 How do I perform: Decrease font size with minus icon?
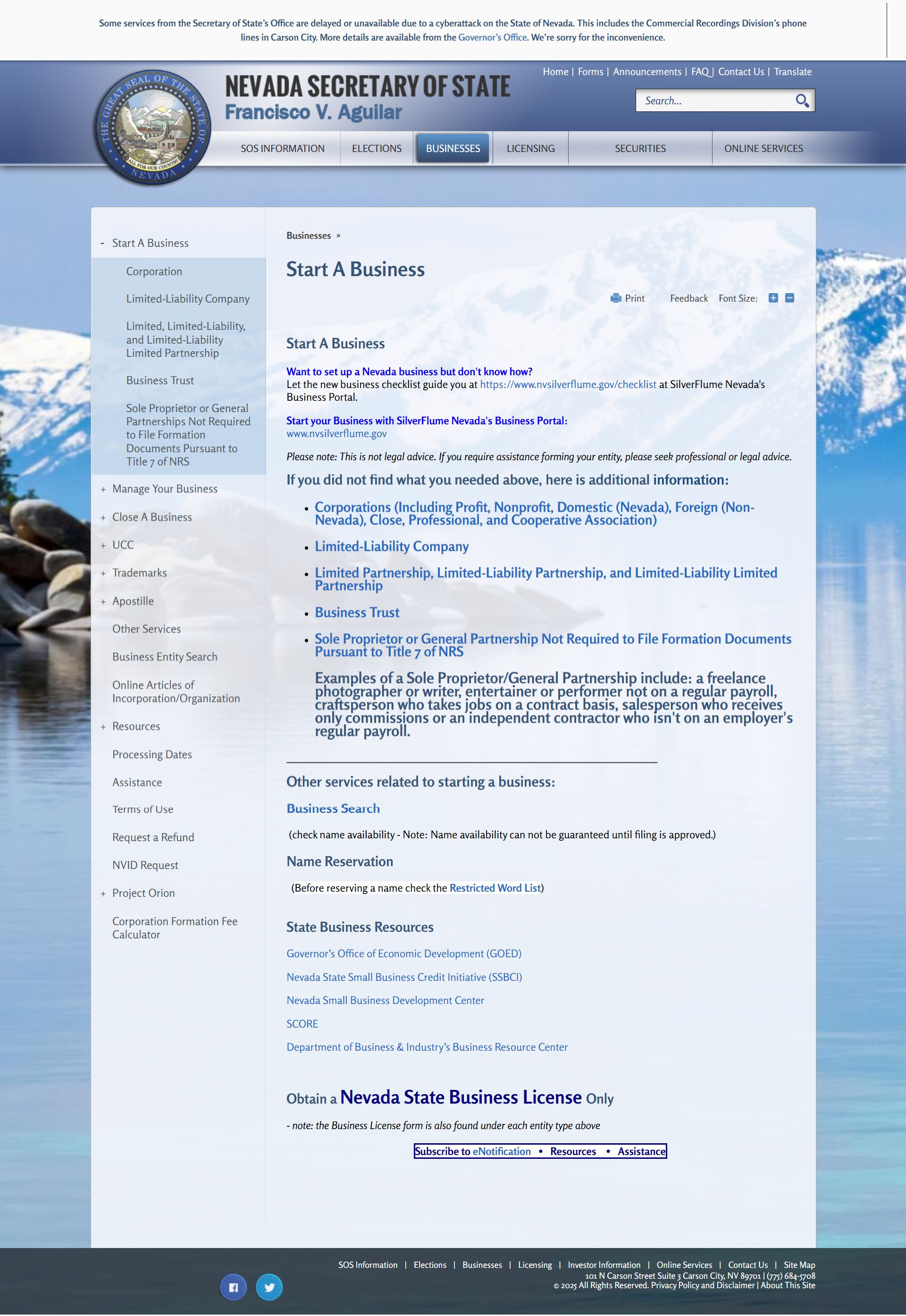[789, 298]
